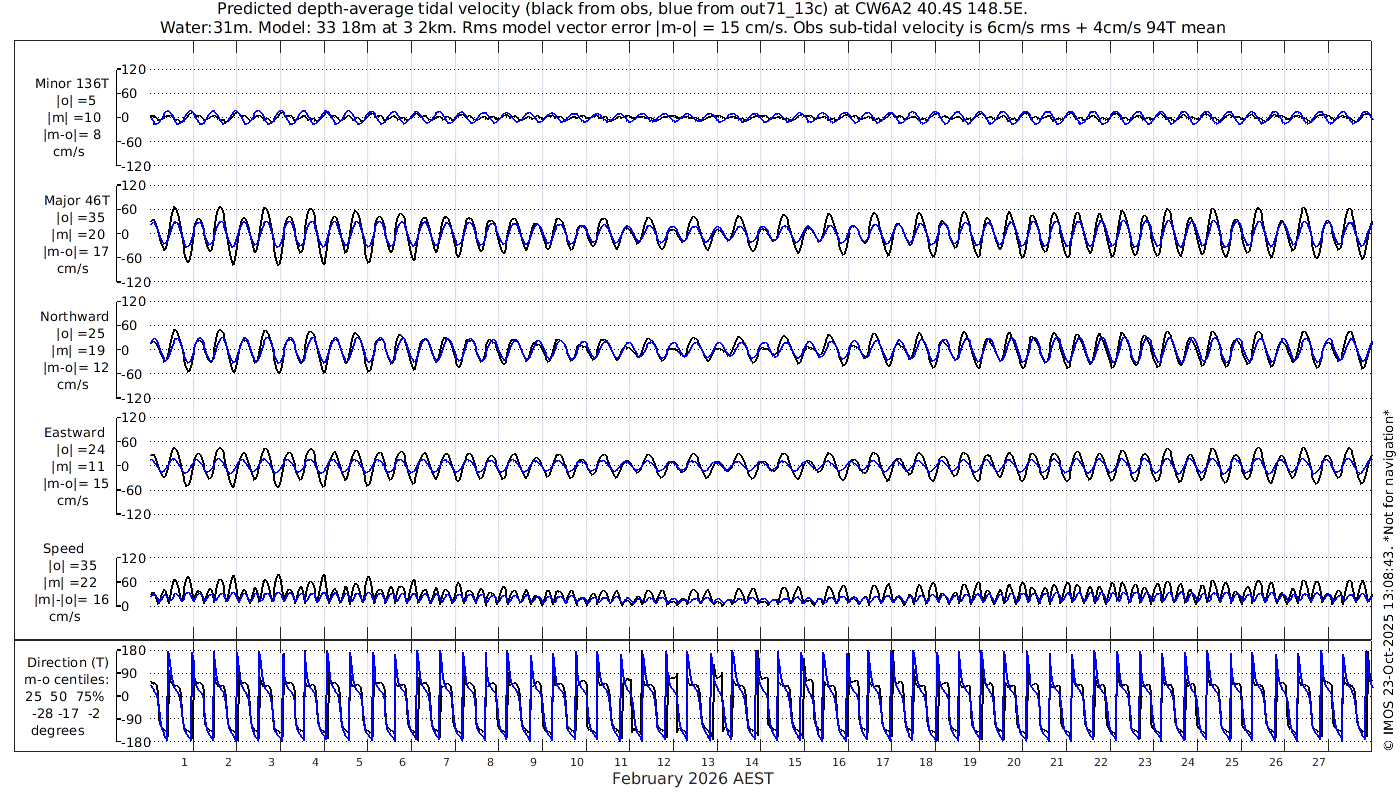Click date tick 8 on the time axis
Screen dimensions: 1400x800
(x=490, y=762)
